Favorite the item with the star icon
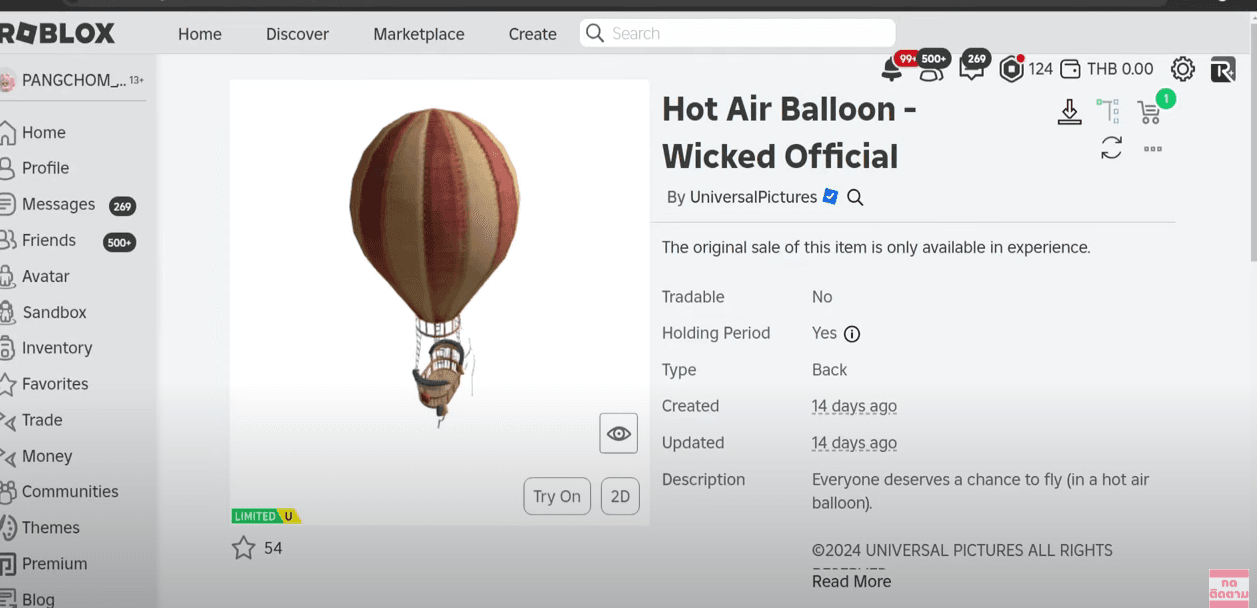Viewport: 1257px width, 608px height. tap(243, 548)
